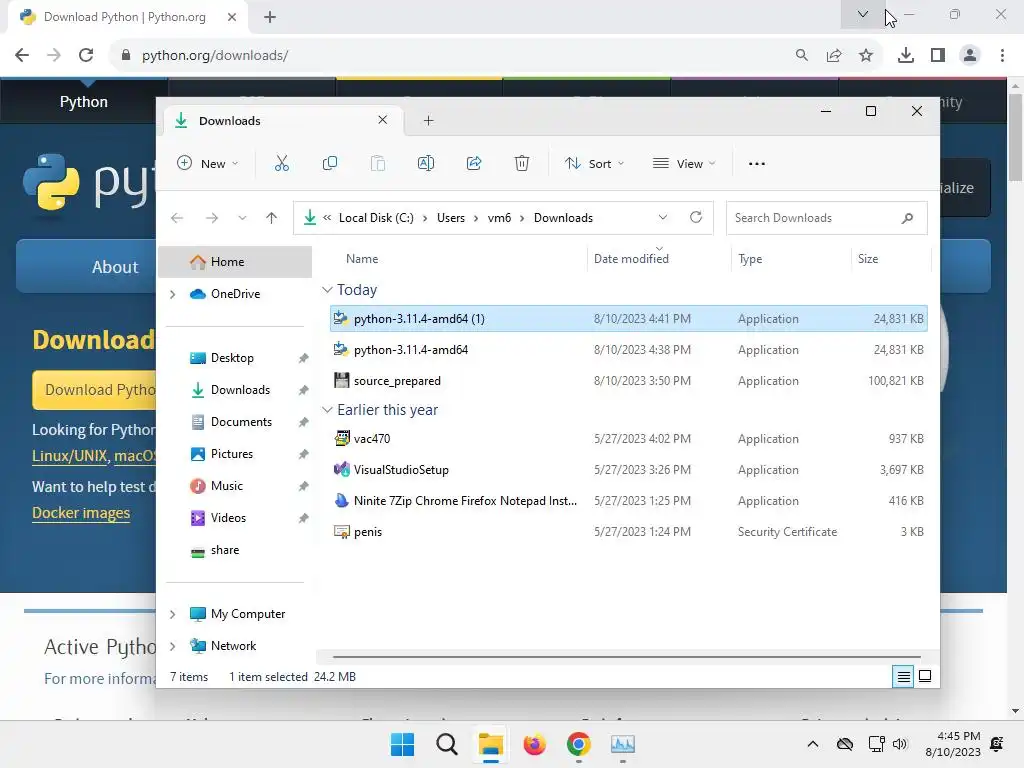Click the Explorer refresh button
This screenshot has height=768, width=1024.
[x=696, y=217]
